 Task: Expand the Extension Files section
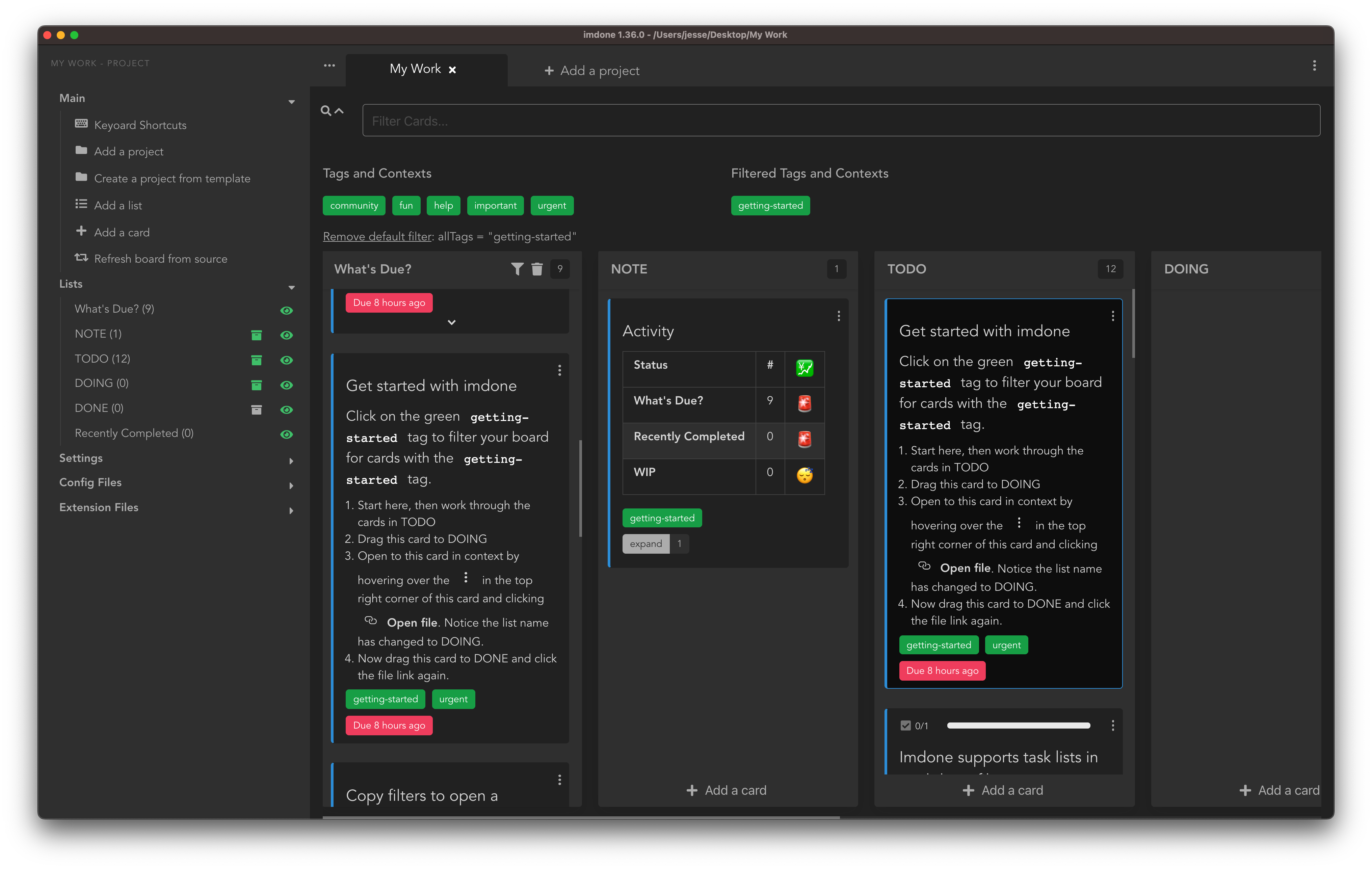tap(291, 510)
